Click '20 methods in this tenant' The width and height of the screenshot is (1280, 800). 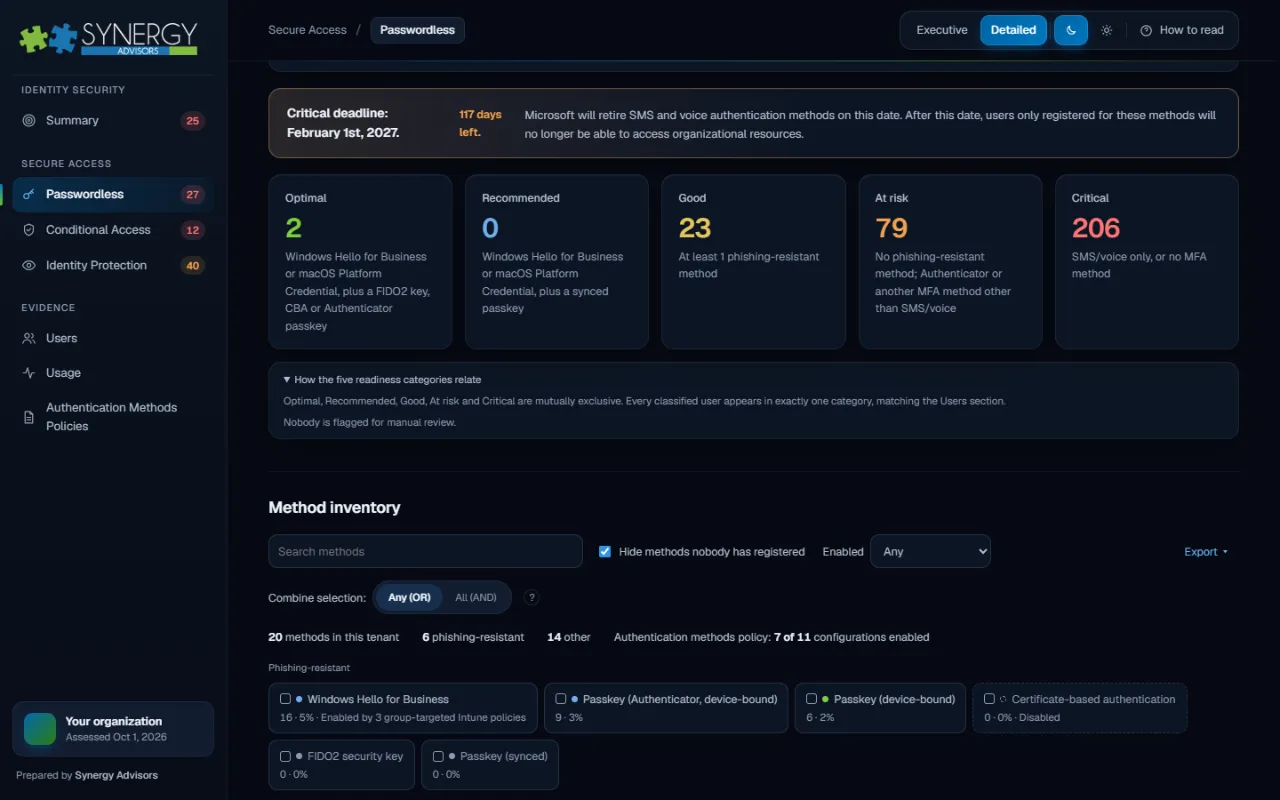(x=333, y=637)
